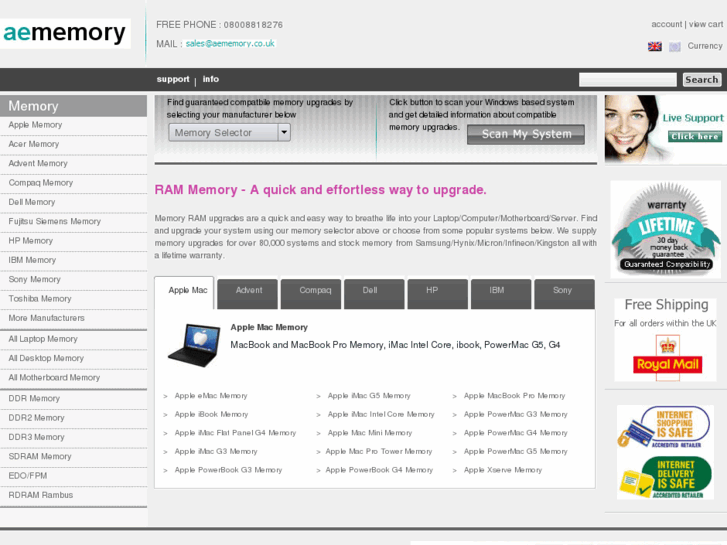Open Apple MacBook Pro Memory link
727x545 pixels.
pyautogui.click(x=515, y=396)
